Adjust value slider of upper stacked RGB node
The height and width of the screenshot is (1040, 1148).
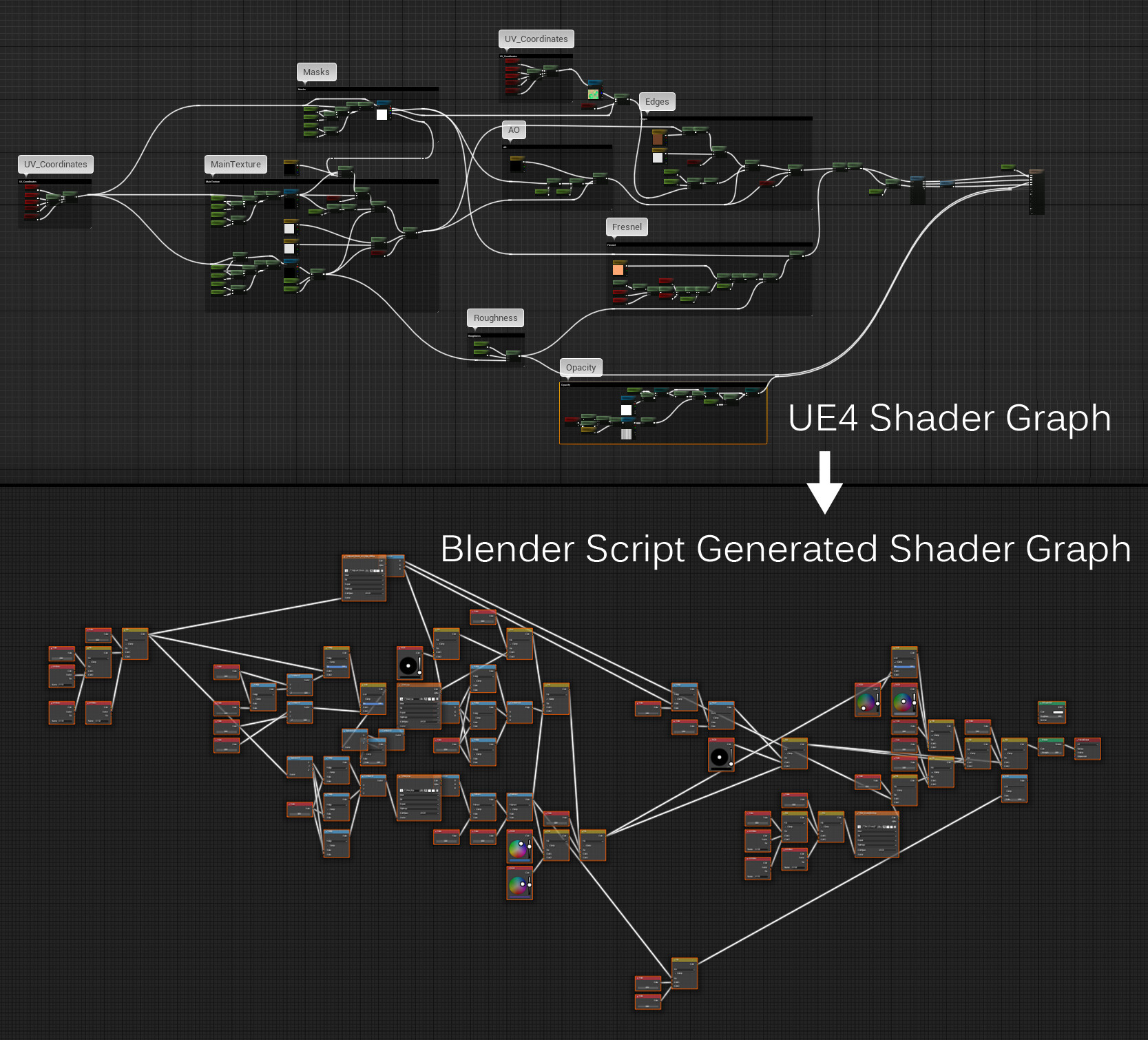point(530,849)
